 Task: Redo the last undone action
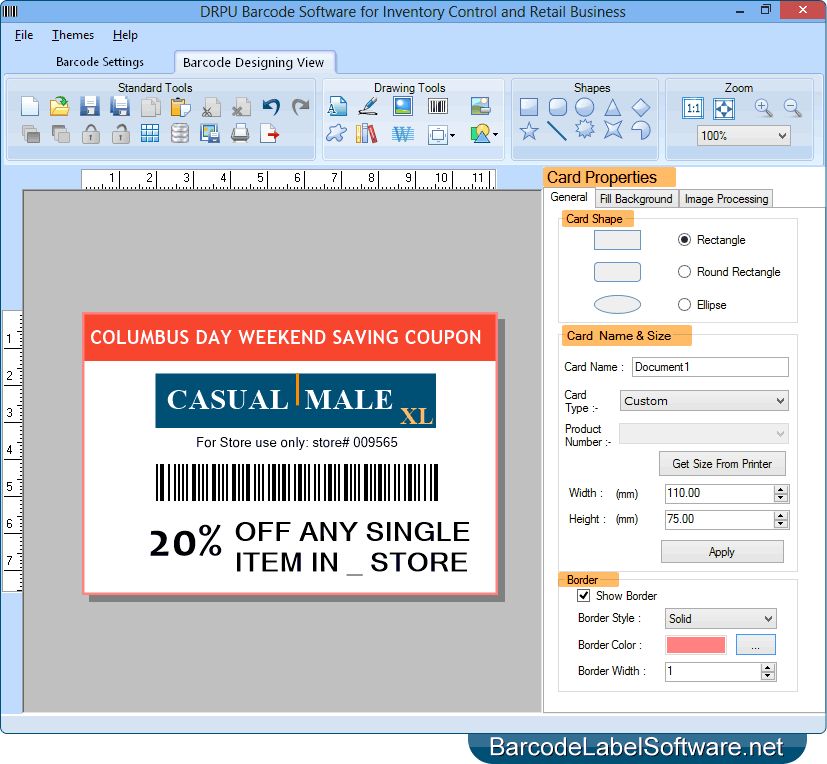coord(301,107)
